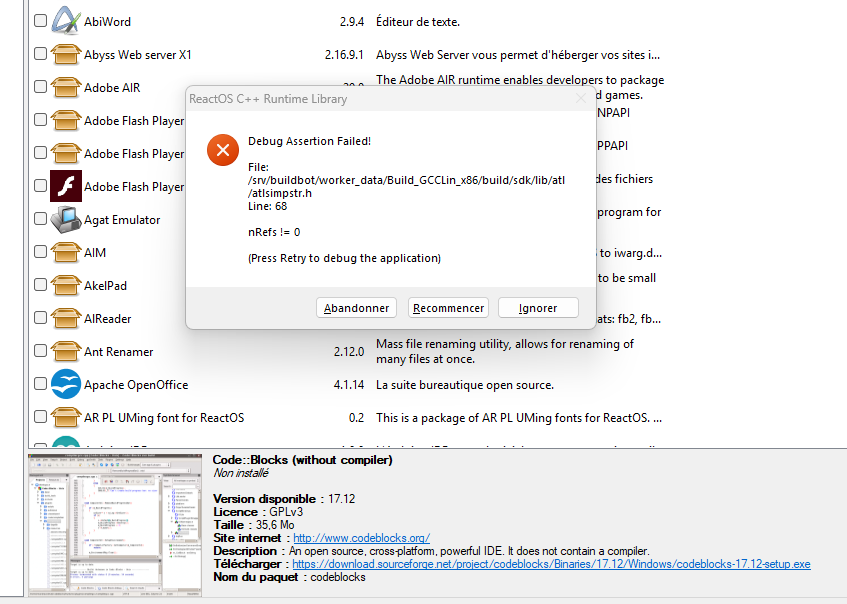847x604 pixels.
Task: Click the Abandonner button
Action: click(356, 307)
